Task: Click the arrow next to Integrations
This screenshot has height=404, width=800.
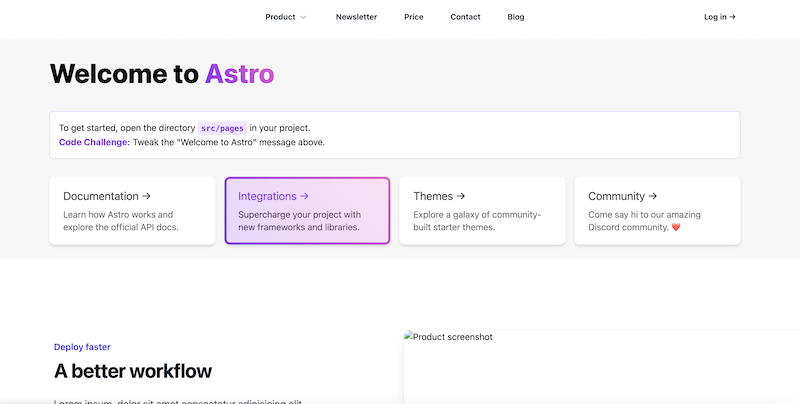Action: pyautogui.click(x=304, y=196)
